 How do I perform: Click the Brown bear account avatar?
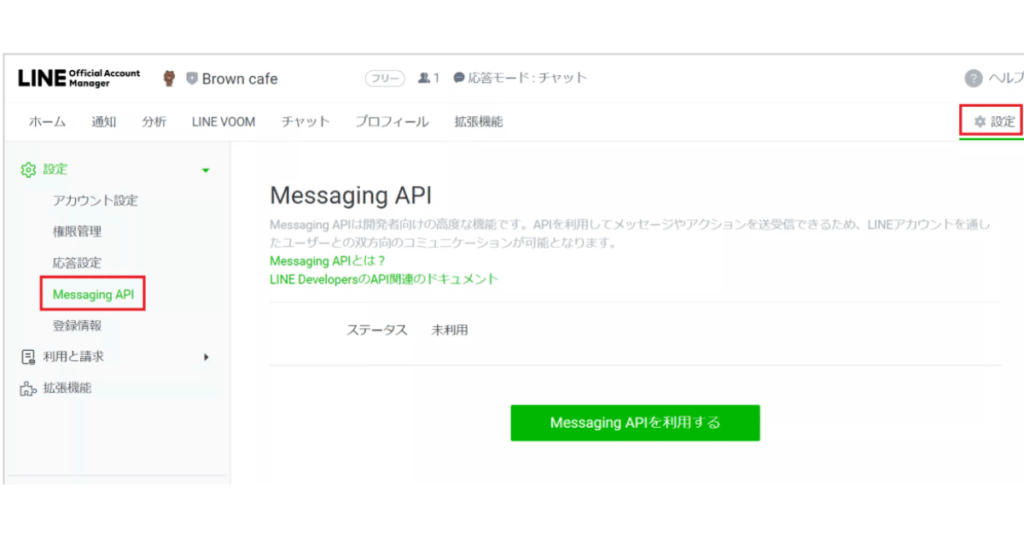(x=169, y=78)
